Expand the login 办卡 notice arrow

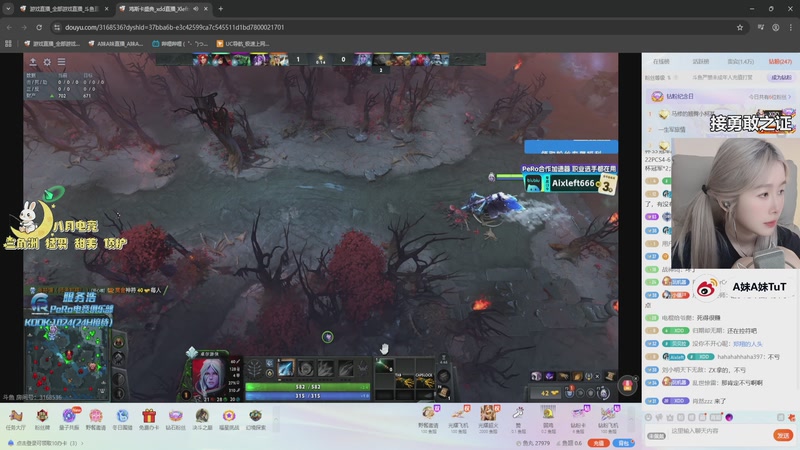pyautogui.click(x=83, y=443)
